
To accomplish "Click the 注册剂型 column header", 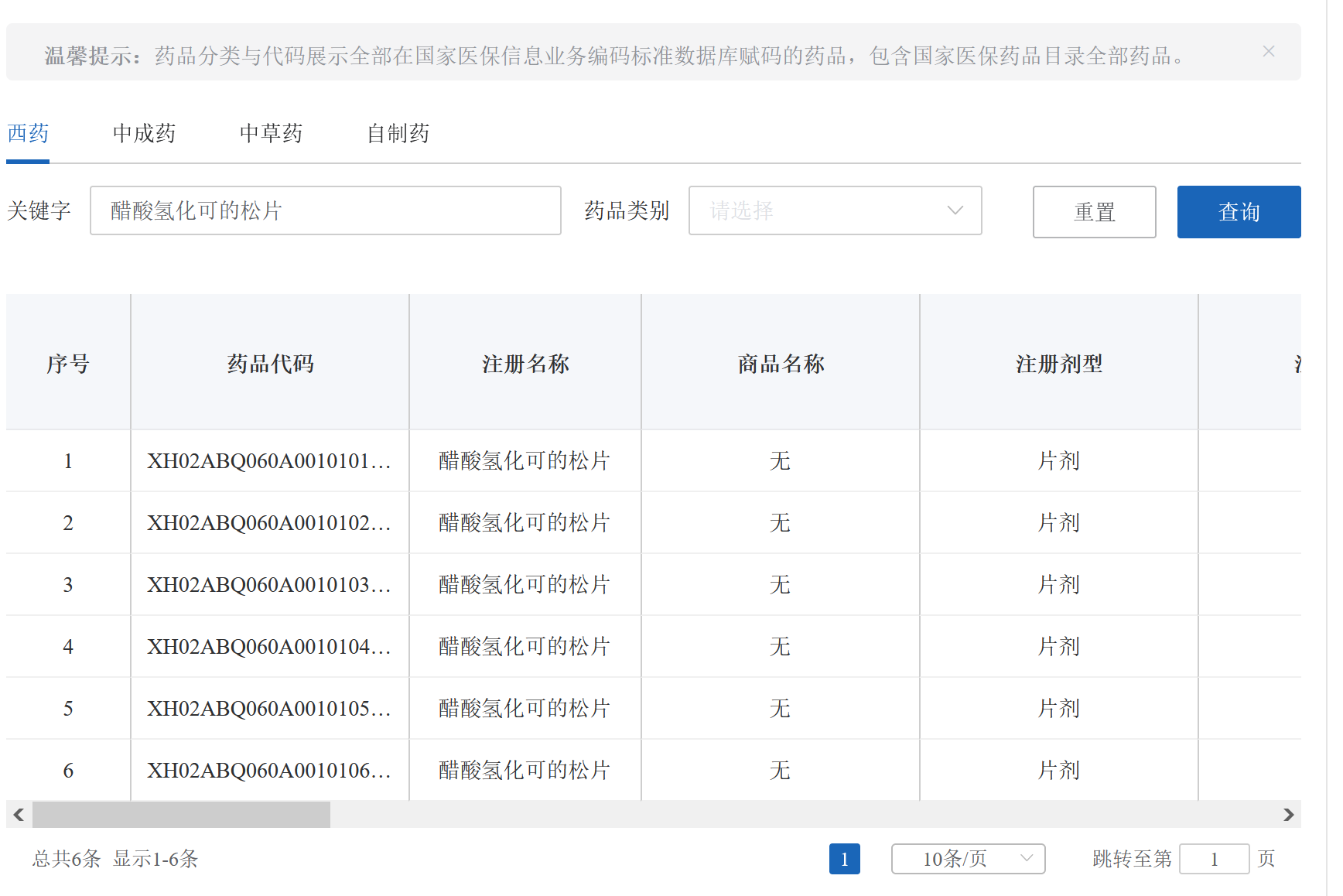I will [1058, 363].
